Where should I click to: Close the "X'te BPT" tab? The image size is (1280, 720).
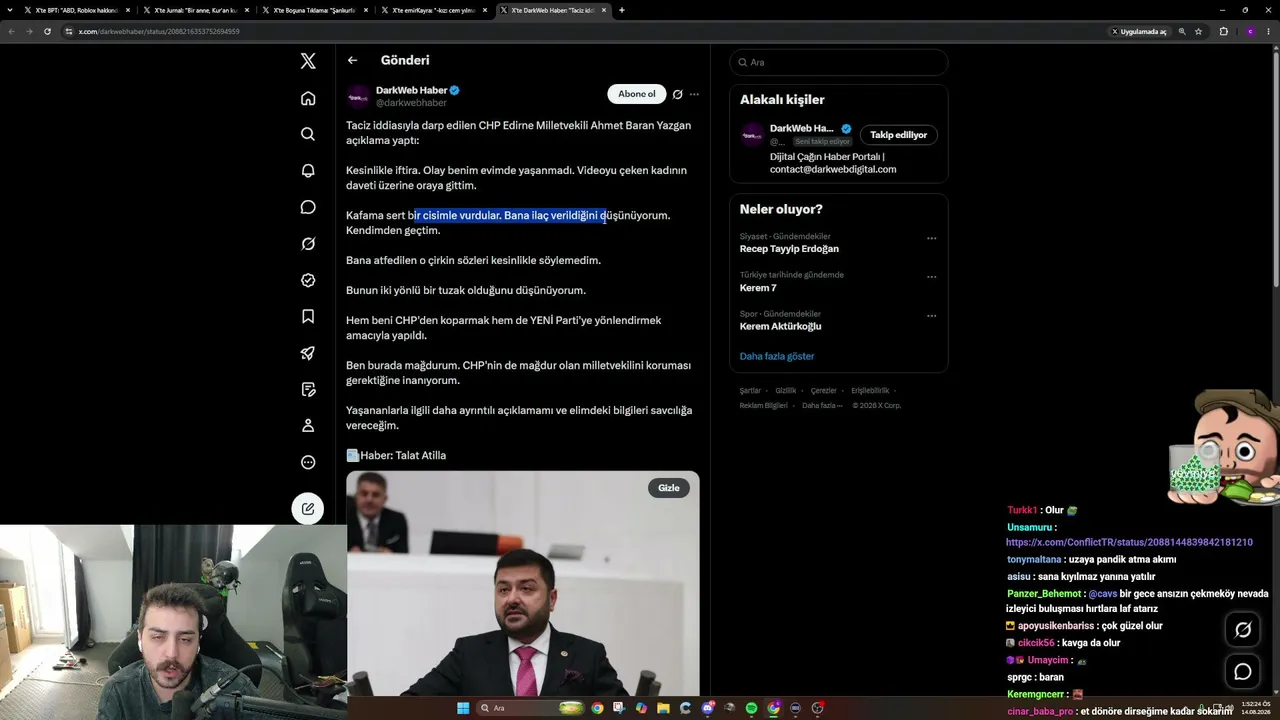pos(128,10)
